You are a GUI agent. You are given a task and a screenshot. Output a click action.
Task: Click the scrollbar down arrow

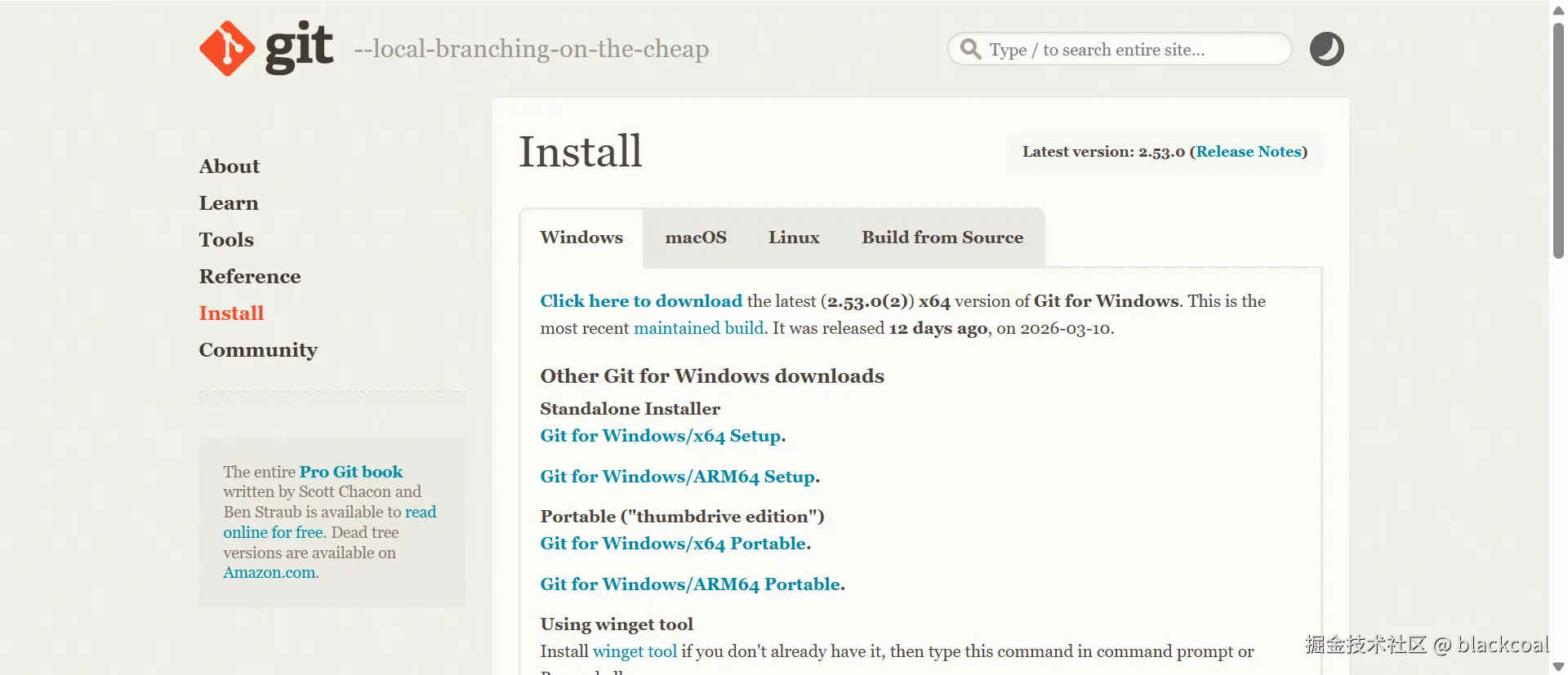point(1558,667)
